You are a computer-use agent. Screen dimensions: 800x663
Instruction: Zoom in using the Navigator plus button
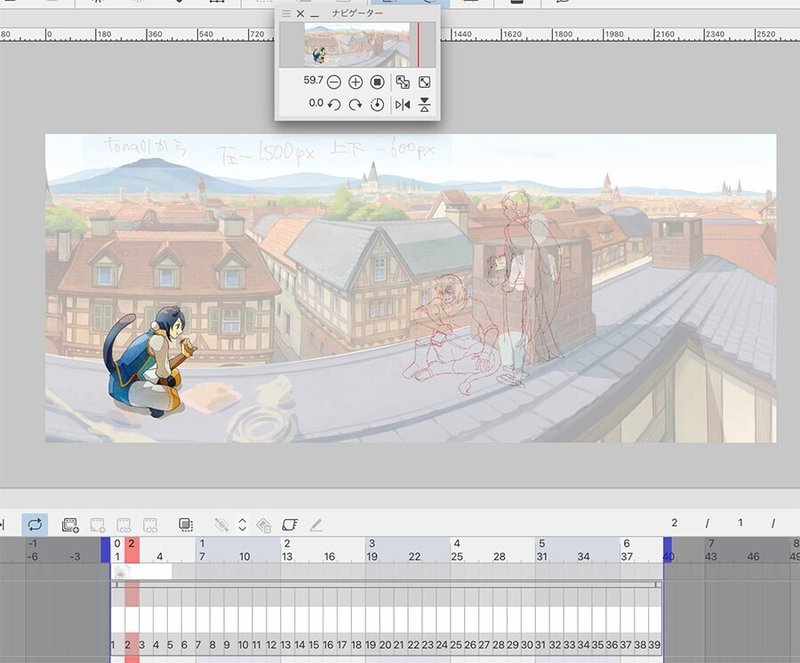coord(355,82)
